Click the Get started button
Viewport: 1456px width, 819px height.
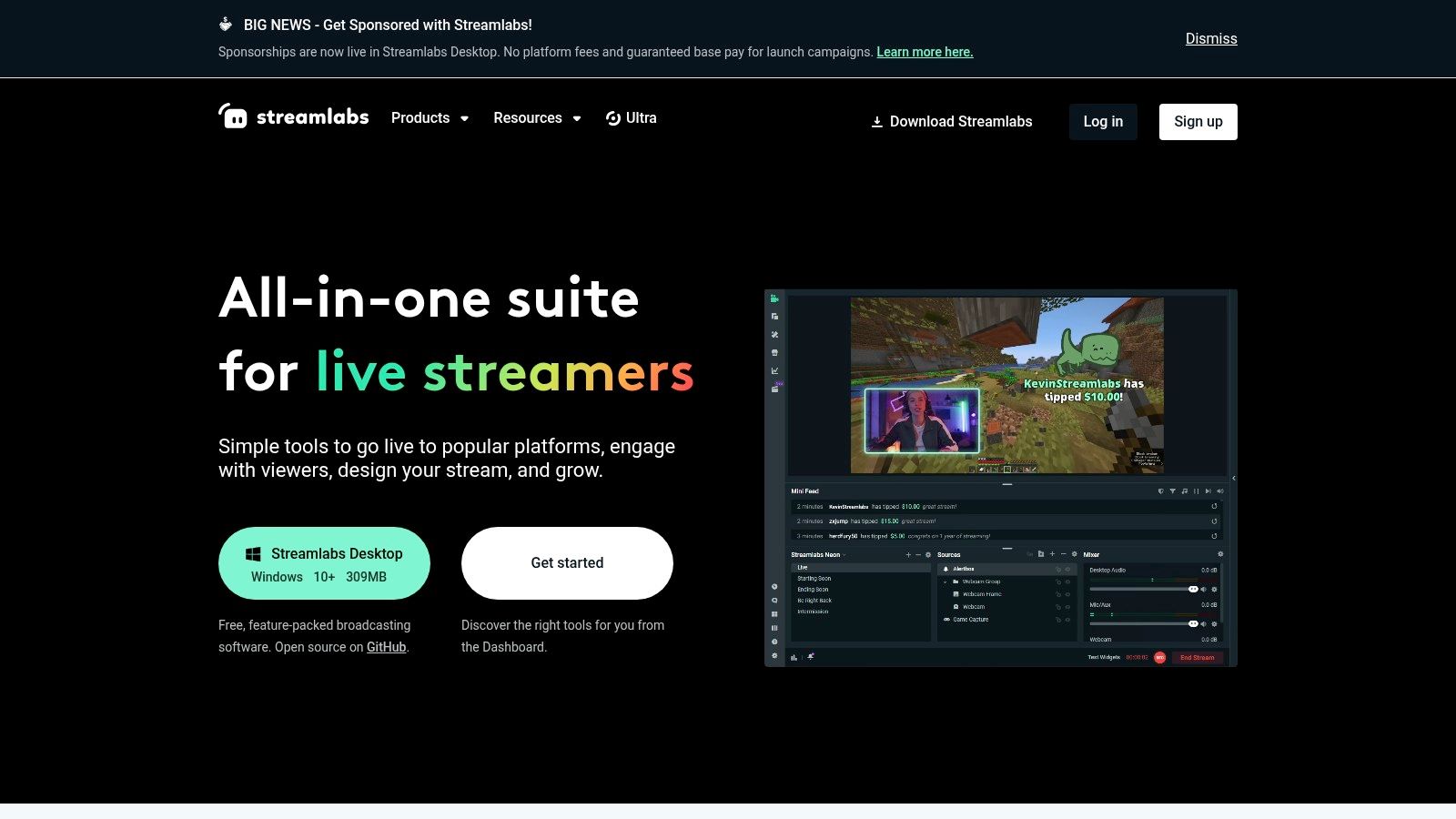tap(567, 562)
